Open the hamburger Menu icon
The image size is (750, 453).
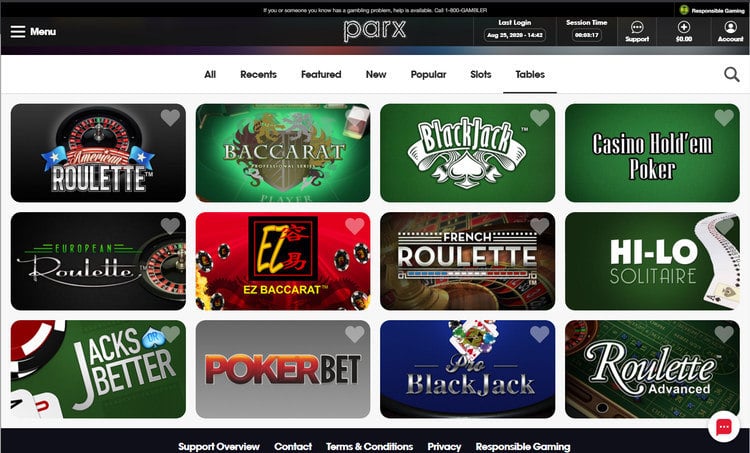coord(18,32)
